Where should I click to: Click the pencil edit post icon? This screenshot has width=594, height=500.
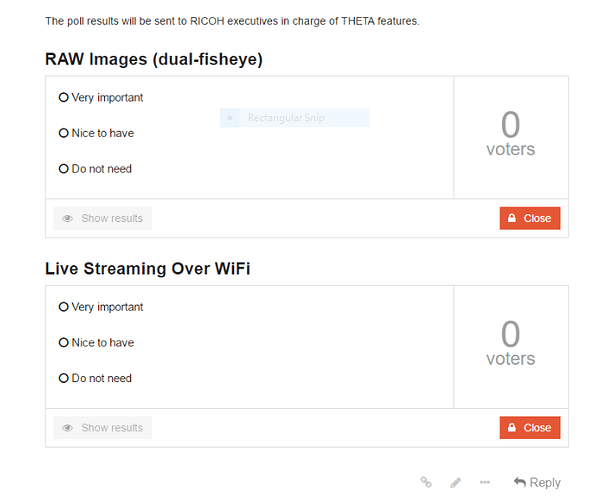(x=456, y=482)
